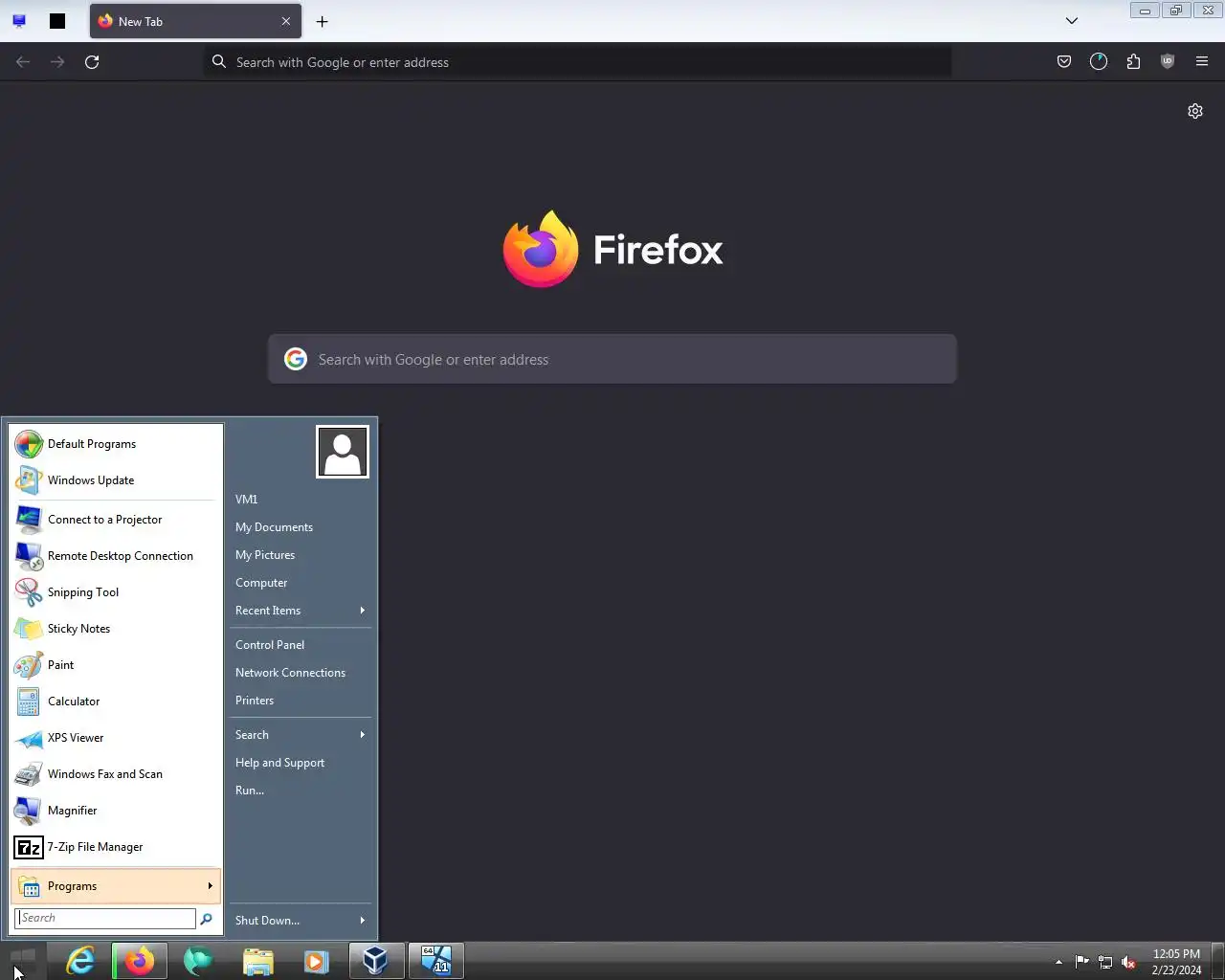
Task: Open Computer from Start menu
Action: tap(301, 583)
